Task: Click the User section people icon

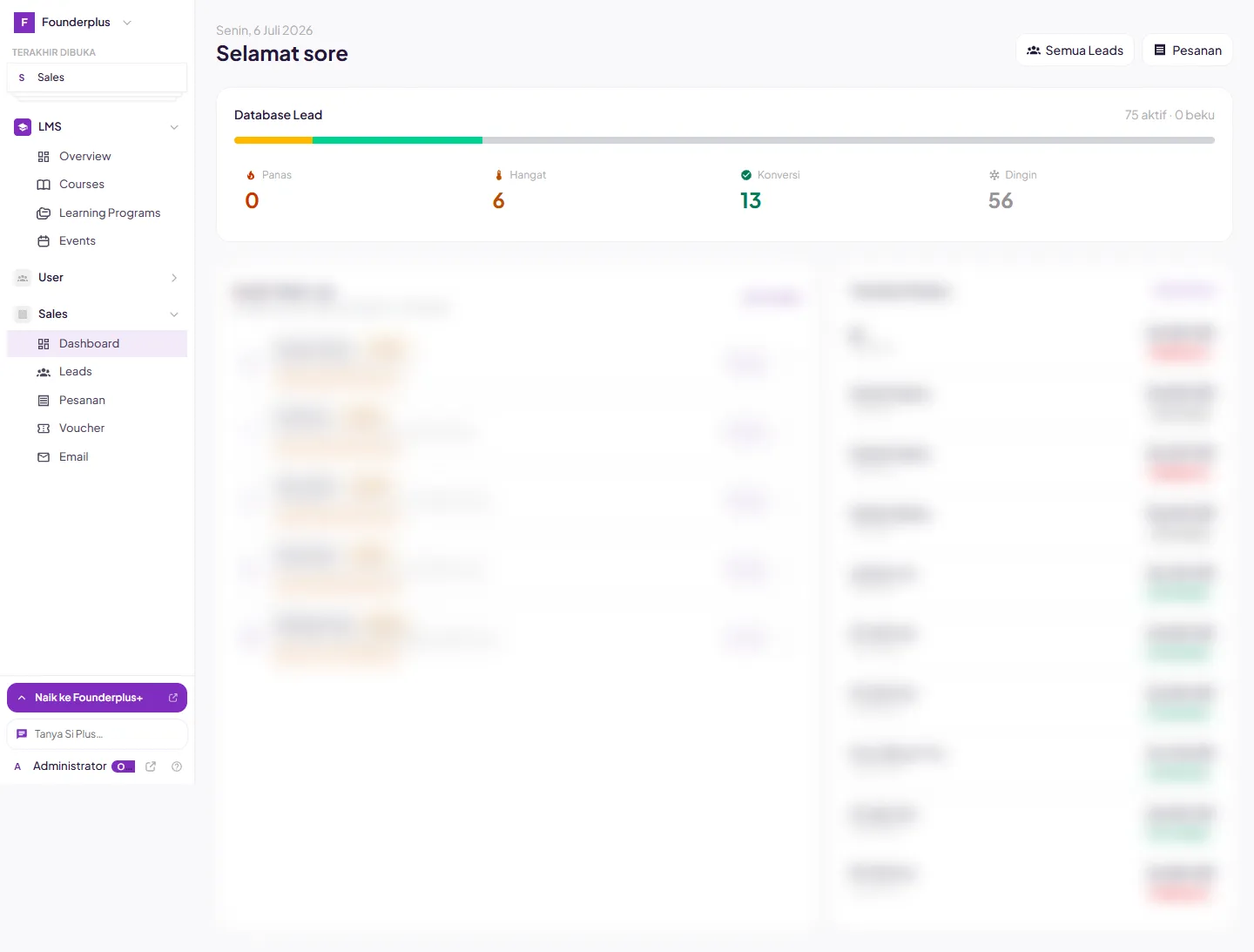Action: (x=23, y=278)
